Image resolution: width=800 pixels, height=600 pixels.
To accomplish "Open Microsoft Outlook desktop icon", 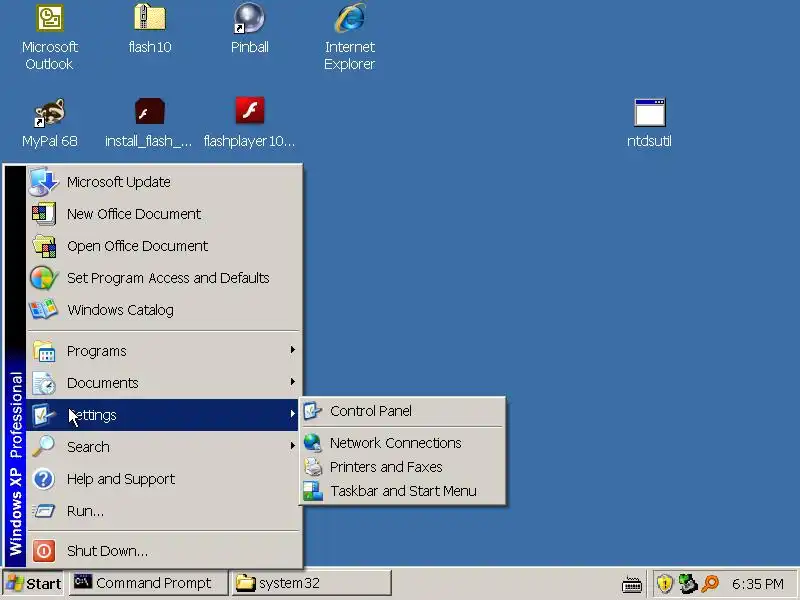I will click(49, 18).
